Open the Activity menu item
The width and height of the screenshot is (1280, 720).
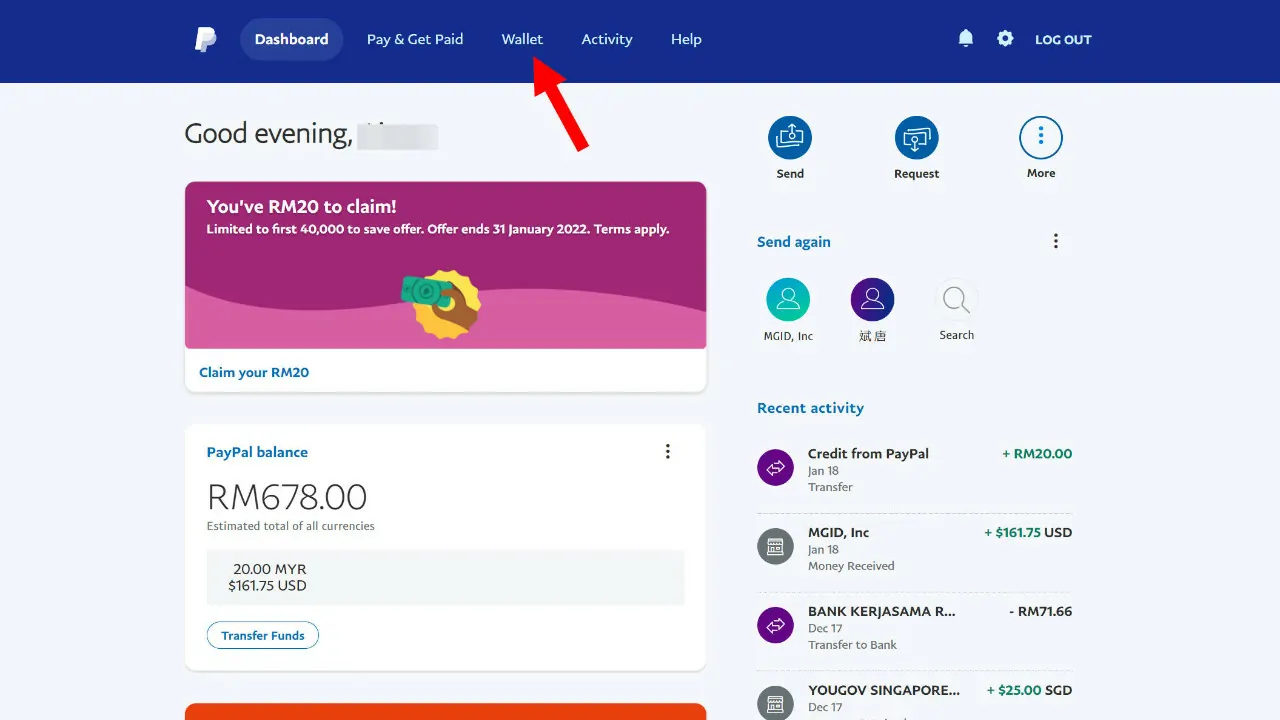tap(606, 39)
